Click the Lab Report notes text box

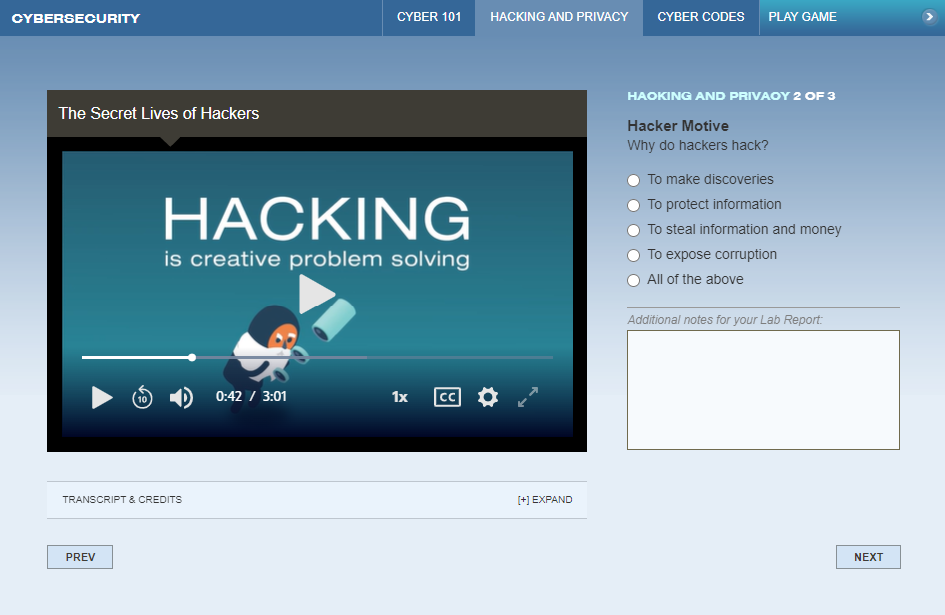click(x=763, y=390)
